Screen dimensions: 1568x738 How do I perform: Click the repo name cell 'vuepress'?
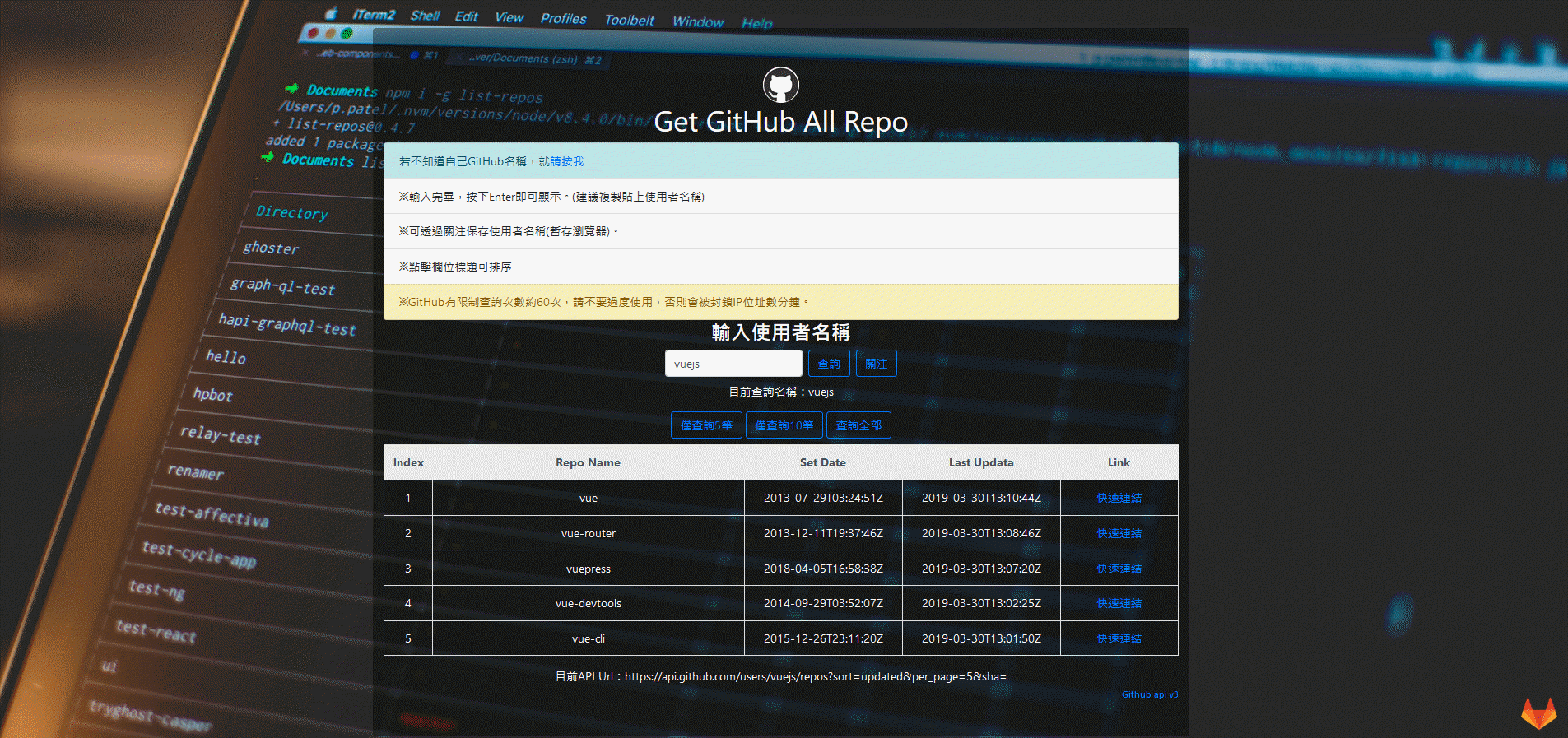coord(588,569)
